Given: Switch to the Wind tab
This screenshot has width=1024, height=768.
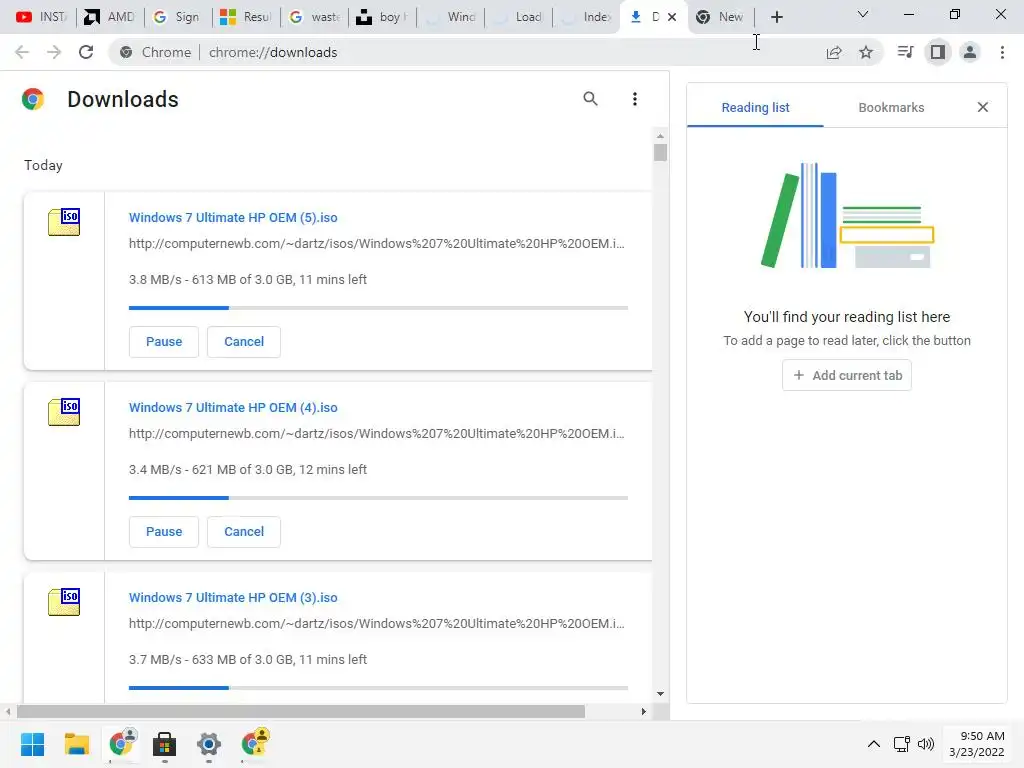Looking at the screenshot, I should [x=451, y=17].
